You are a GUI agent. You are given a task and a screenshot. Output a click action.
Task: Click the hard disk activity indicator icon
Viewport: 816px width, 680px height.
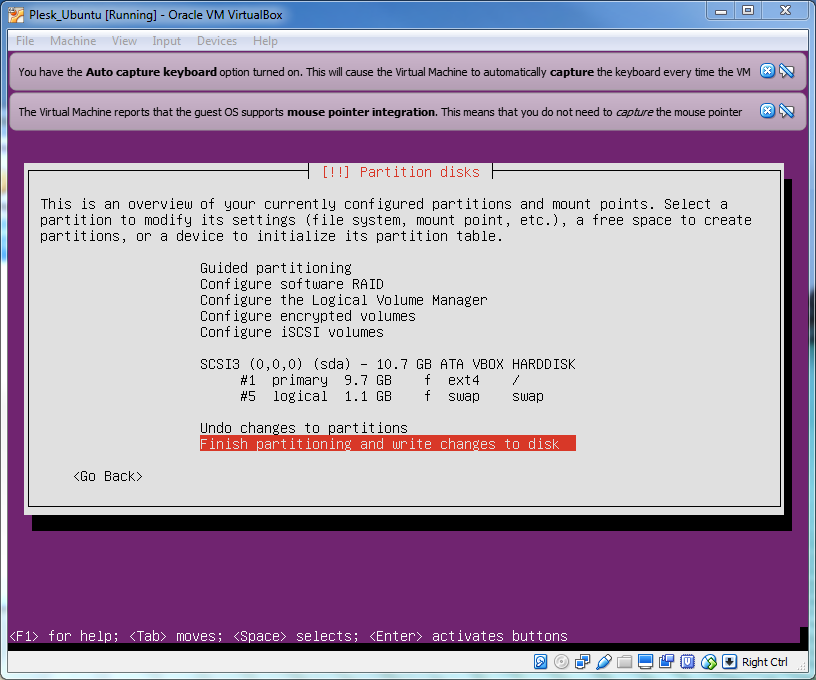(x=541, y=662)
